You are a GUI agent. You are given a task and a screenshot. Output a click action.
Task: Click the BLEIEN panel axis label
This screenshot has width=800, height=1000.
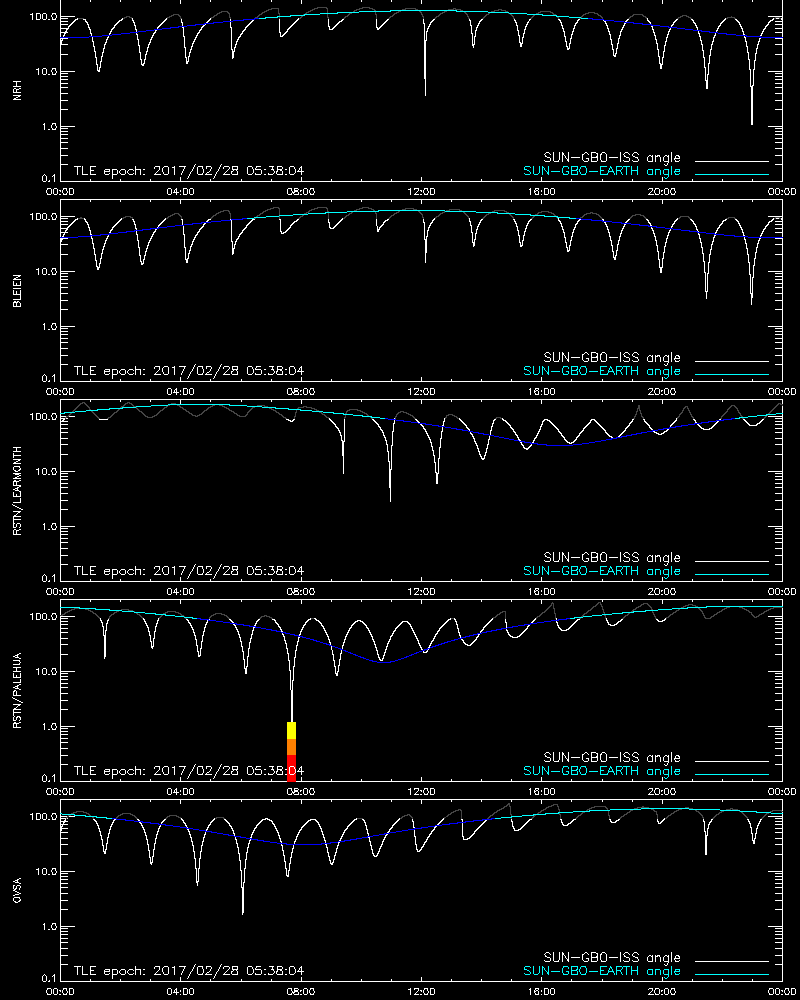tap(17, 291)
